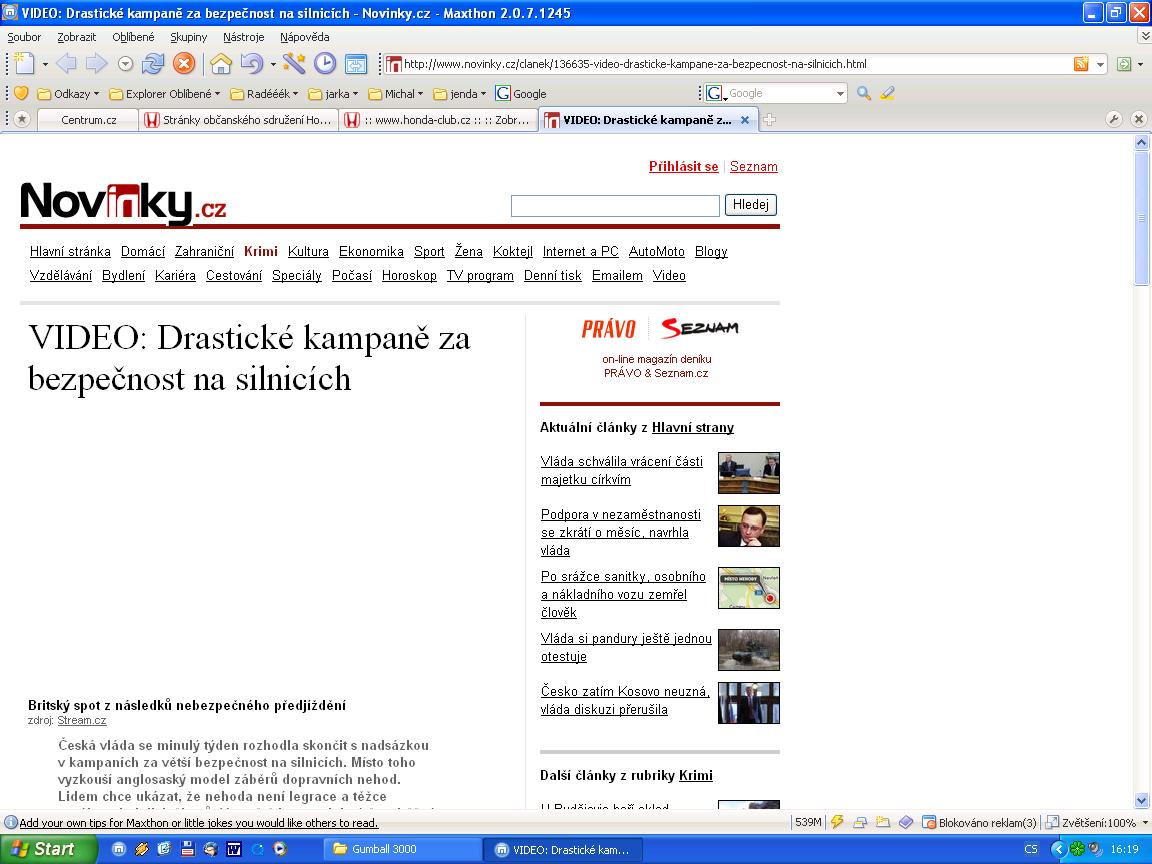Click the page scrollbar down arrow
The width and height of the screenshot is (1152, 864).
(1142, 800)
